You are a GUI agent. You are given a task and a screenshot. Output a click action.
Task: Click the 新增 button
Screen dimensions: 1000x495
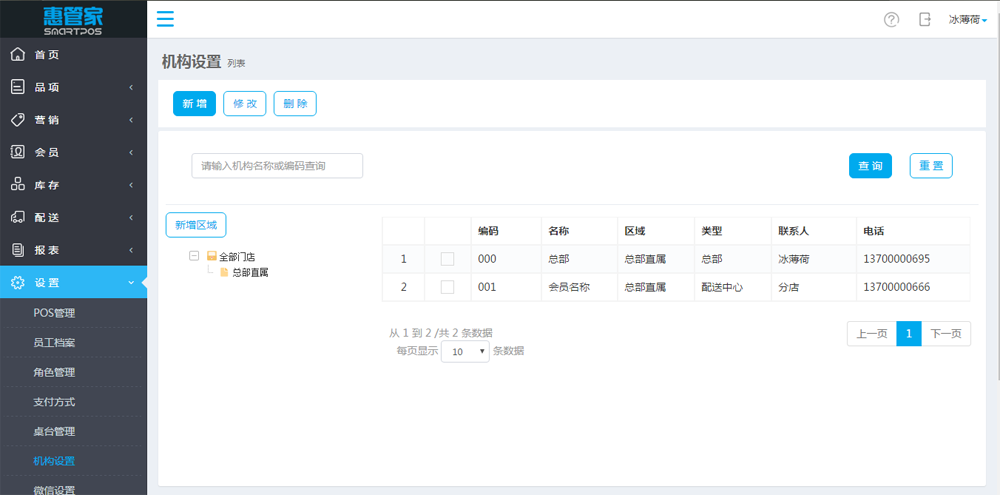tap(195, 104)
